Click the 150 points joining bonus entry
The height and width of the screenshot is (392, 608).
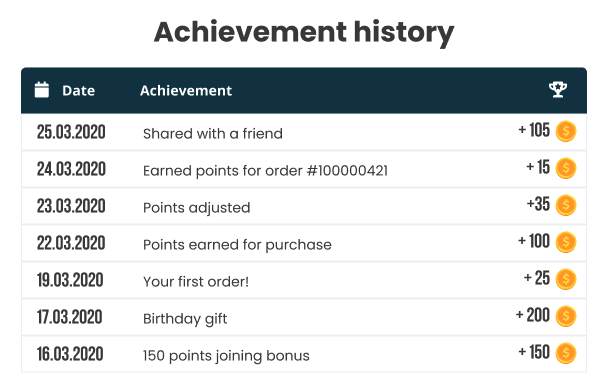click(x=226, y=356)
